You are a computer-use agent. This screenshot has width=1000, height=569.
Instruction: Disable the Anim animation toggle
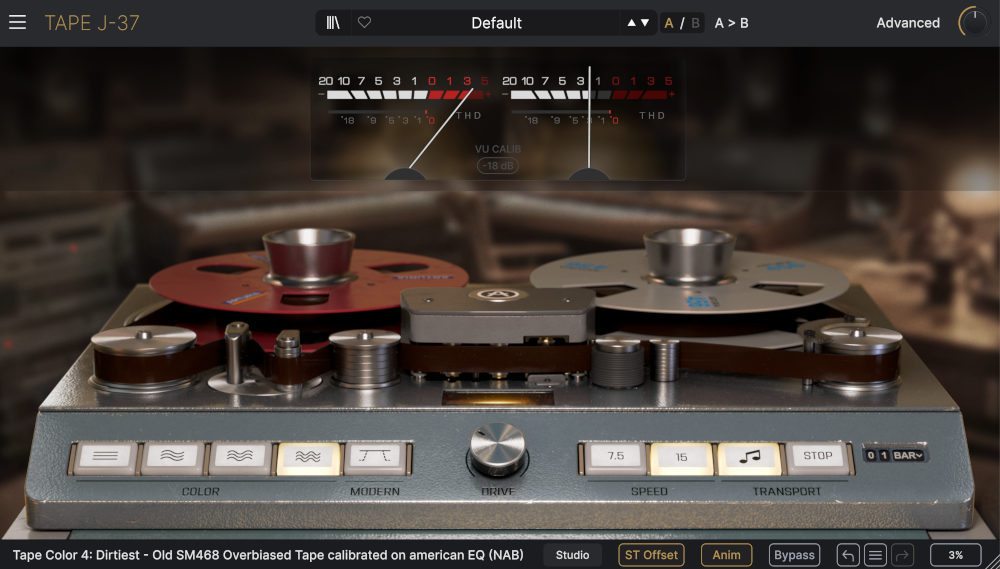[x=727, y=555]
